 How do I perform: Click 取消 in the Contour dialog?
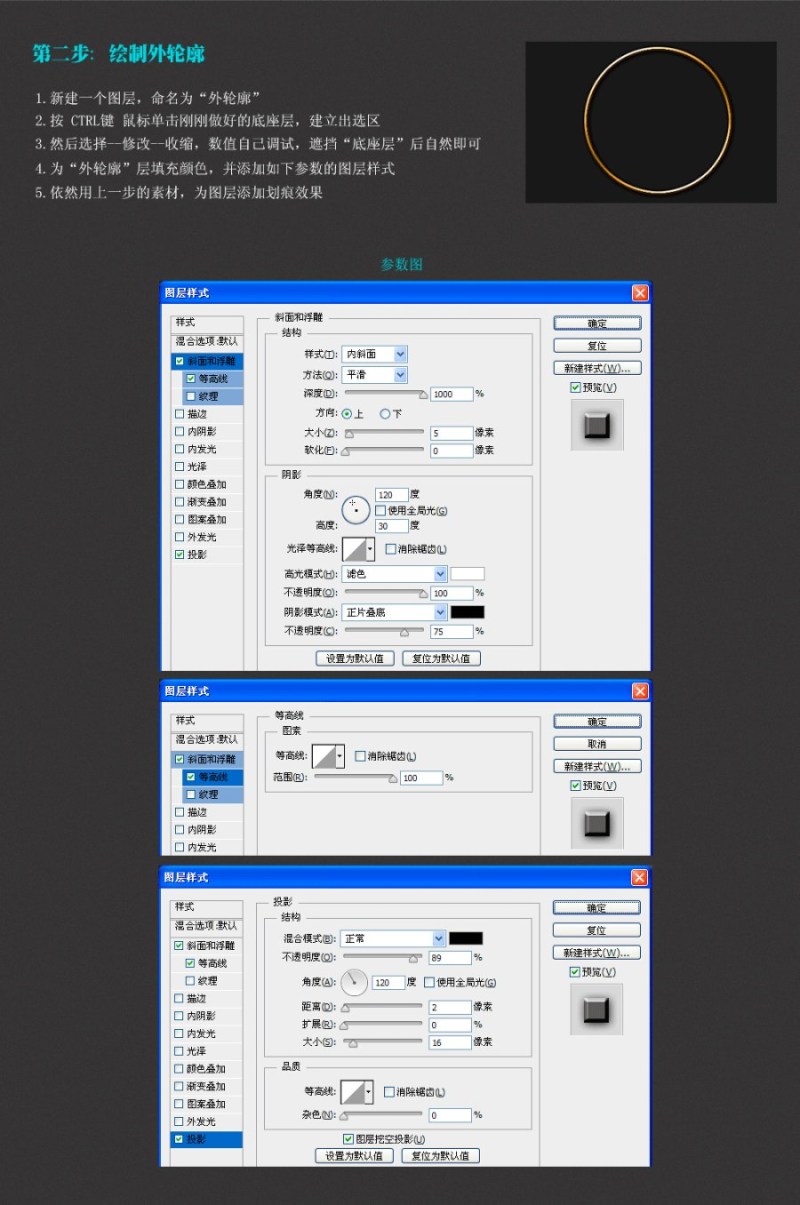coord(597,744)
